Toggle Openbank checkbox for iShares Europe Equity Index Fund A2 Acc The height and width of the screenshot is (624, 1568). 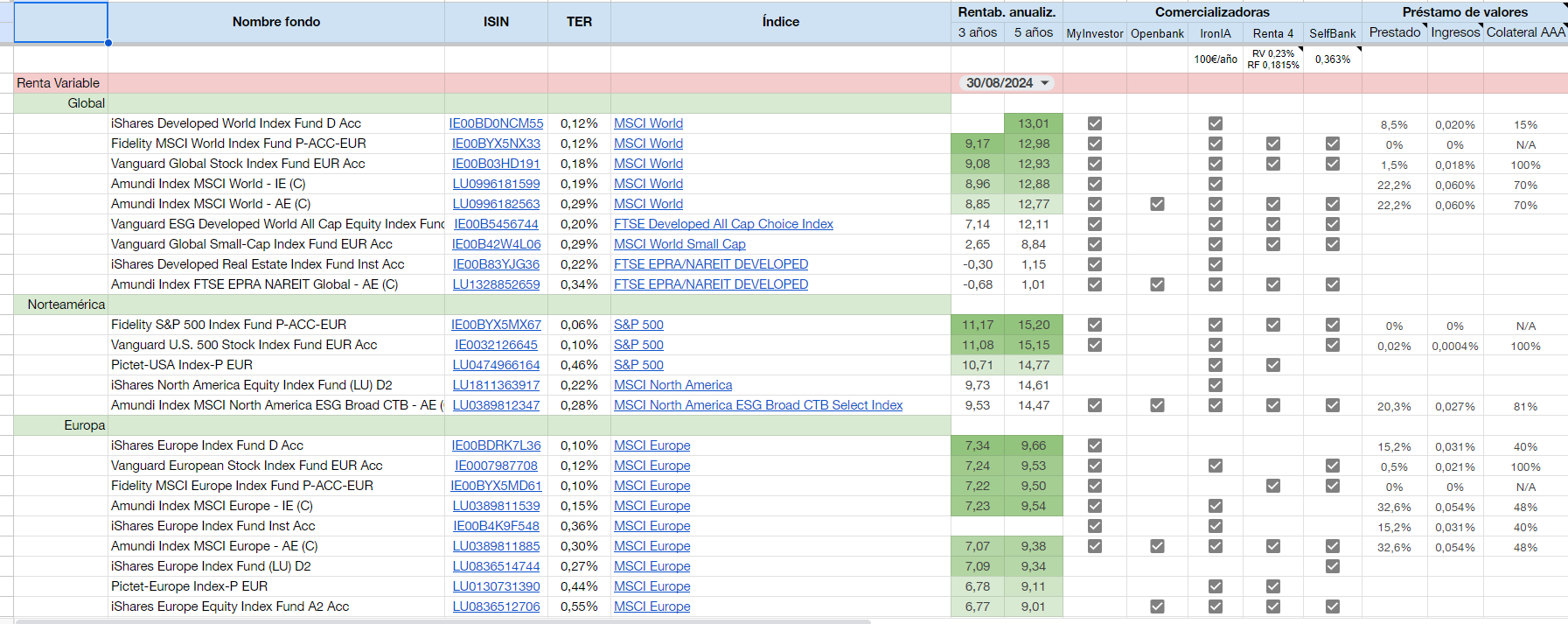click(1157, 606)
